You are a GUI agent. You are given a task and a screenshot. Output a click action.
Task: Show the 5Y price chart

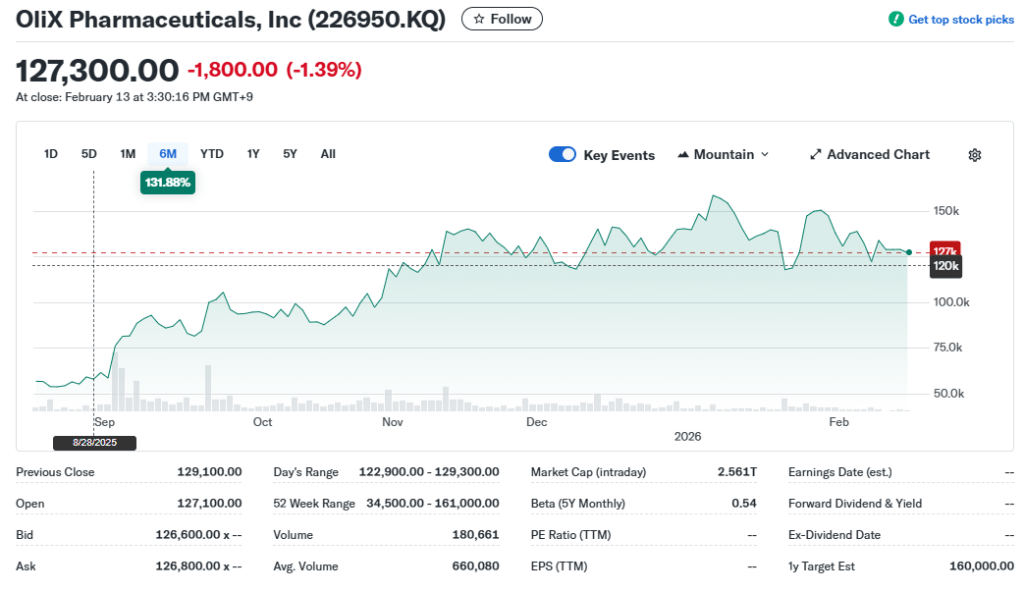pos(290,154)
